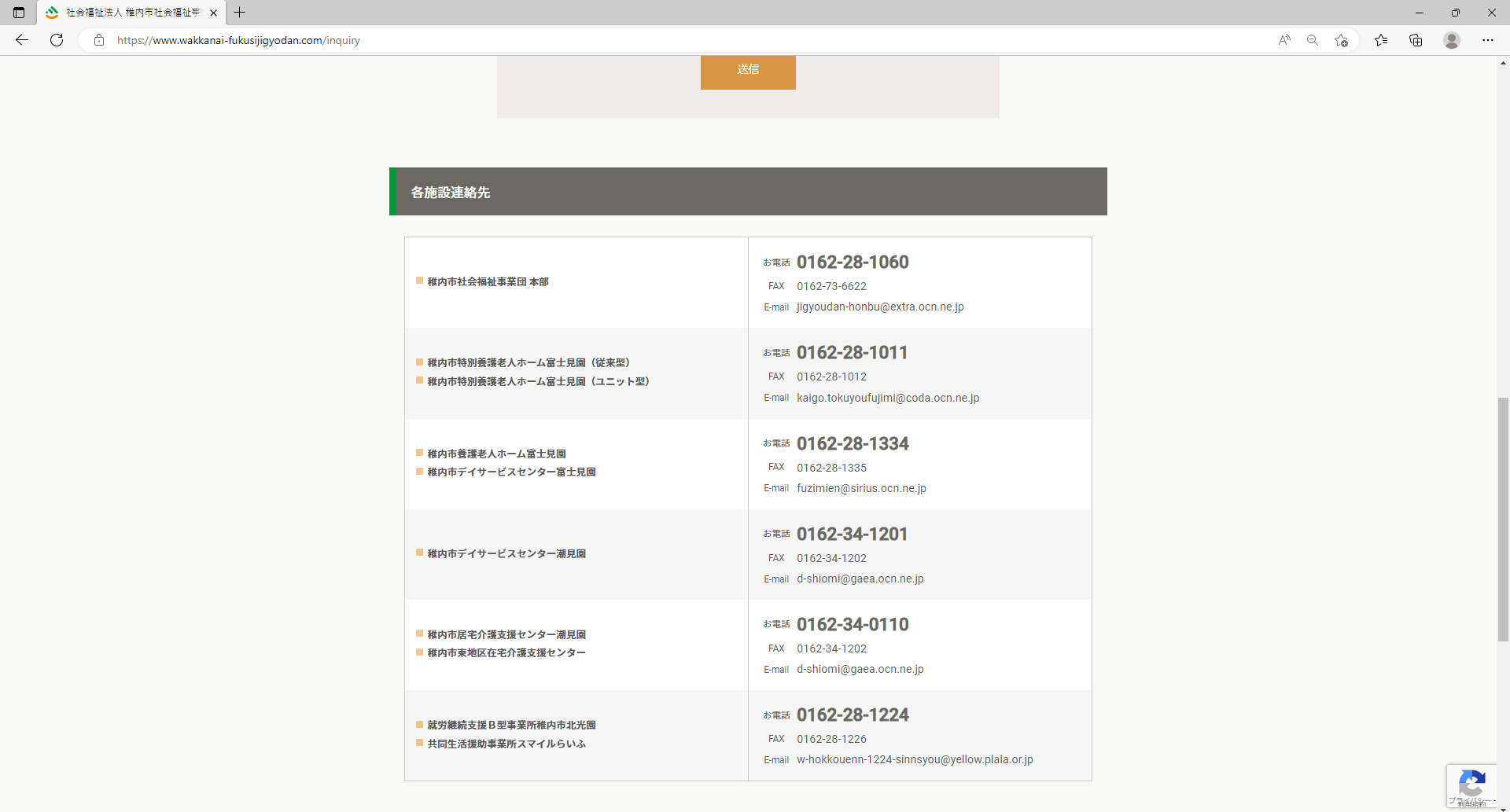
Task: Click phone number 0162-34-0110
Action: tap(853, 624)
